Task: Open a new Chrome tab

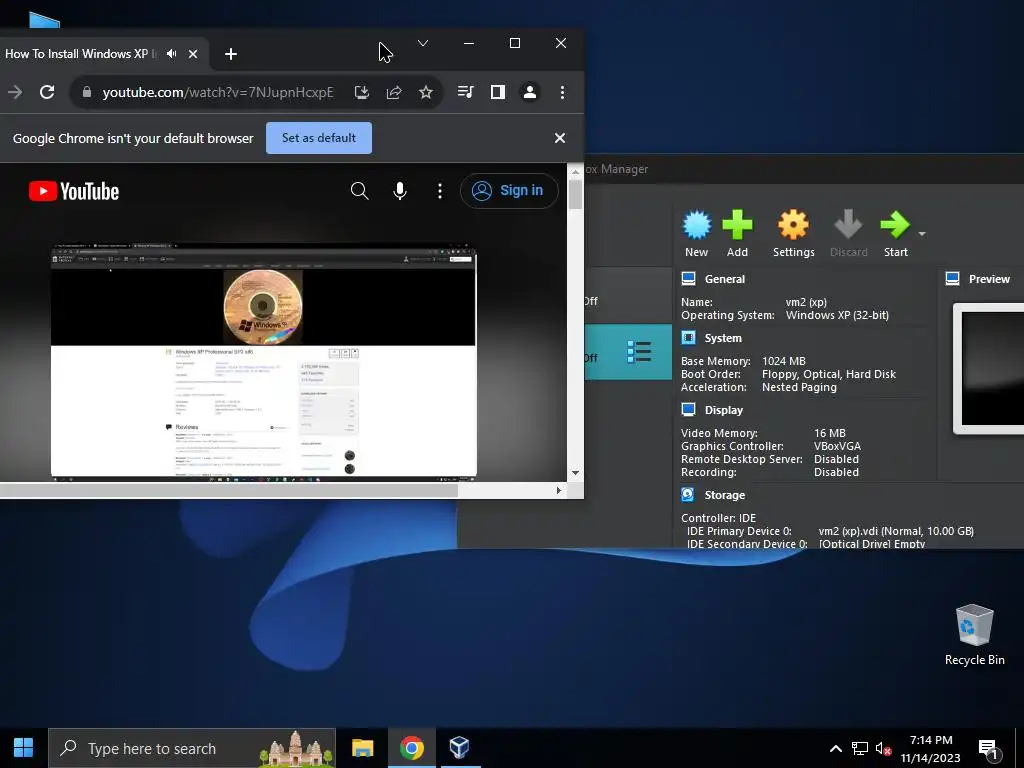Action: point(231,54)
